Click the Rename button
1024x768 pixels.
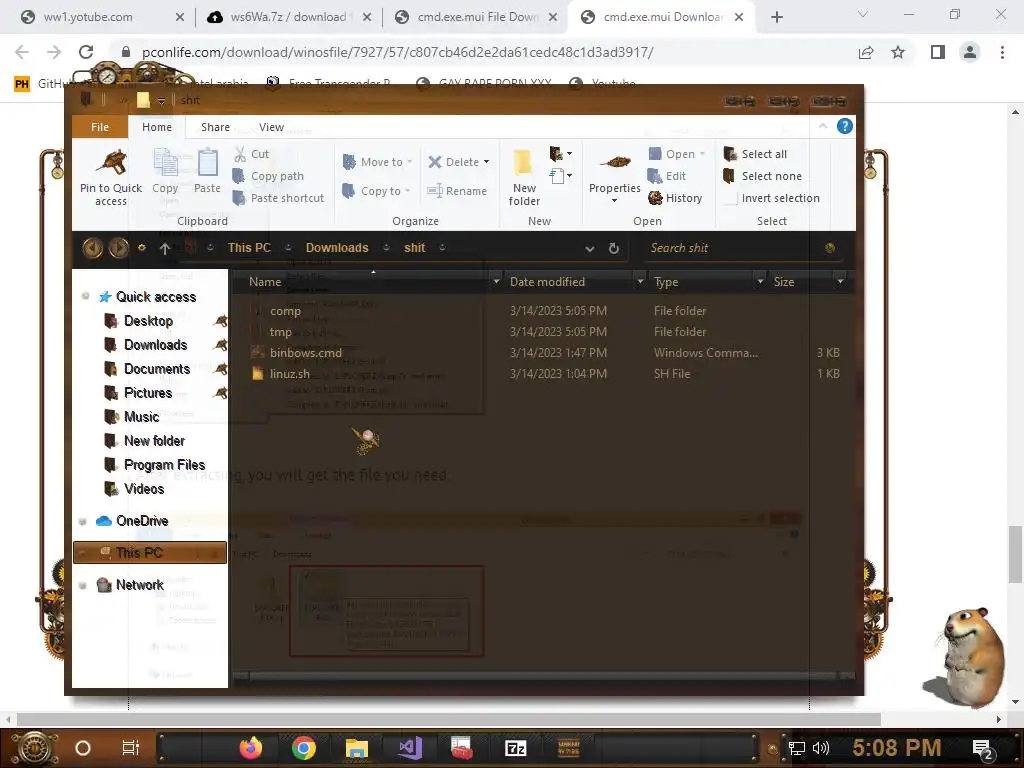pyautogui.click(x=457, y=191)
